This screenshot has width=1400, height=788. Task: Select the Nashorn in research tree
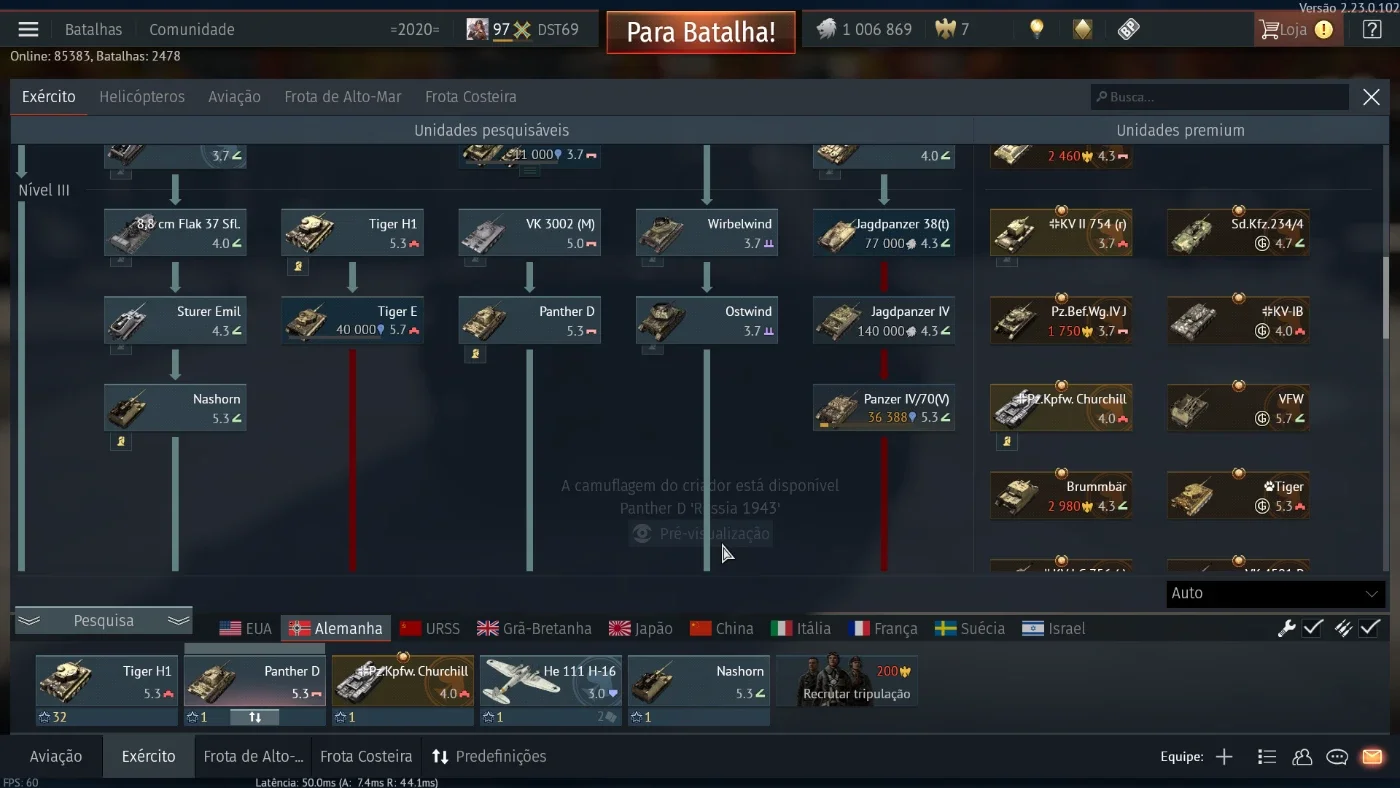pyautogui.click(x=175, y=408)
